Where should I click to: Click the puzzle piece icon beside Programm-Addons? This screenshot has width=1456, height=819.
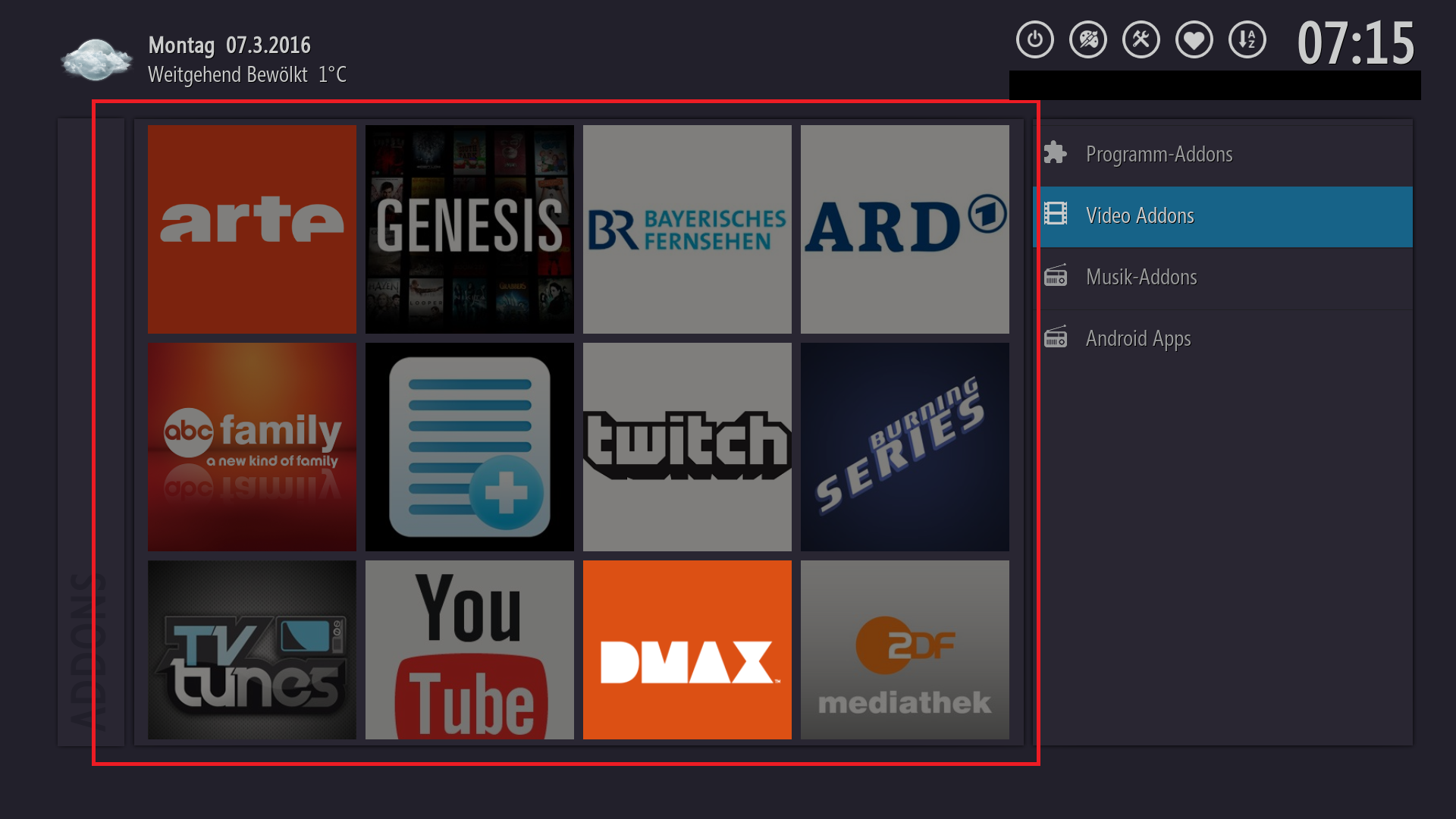click(1056, 153)
